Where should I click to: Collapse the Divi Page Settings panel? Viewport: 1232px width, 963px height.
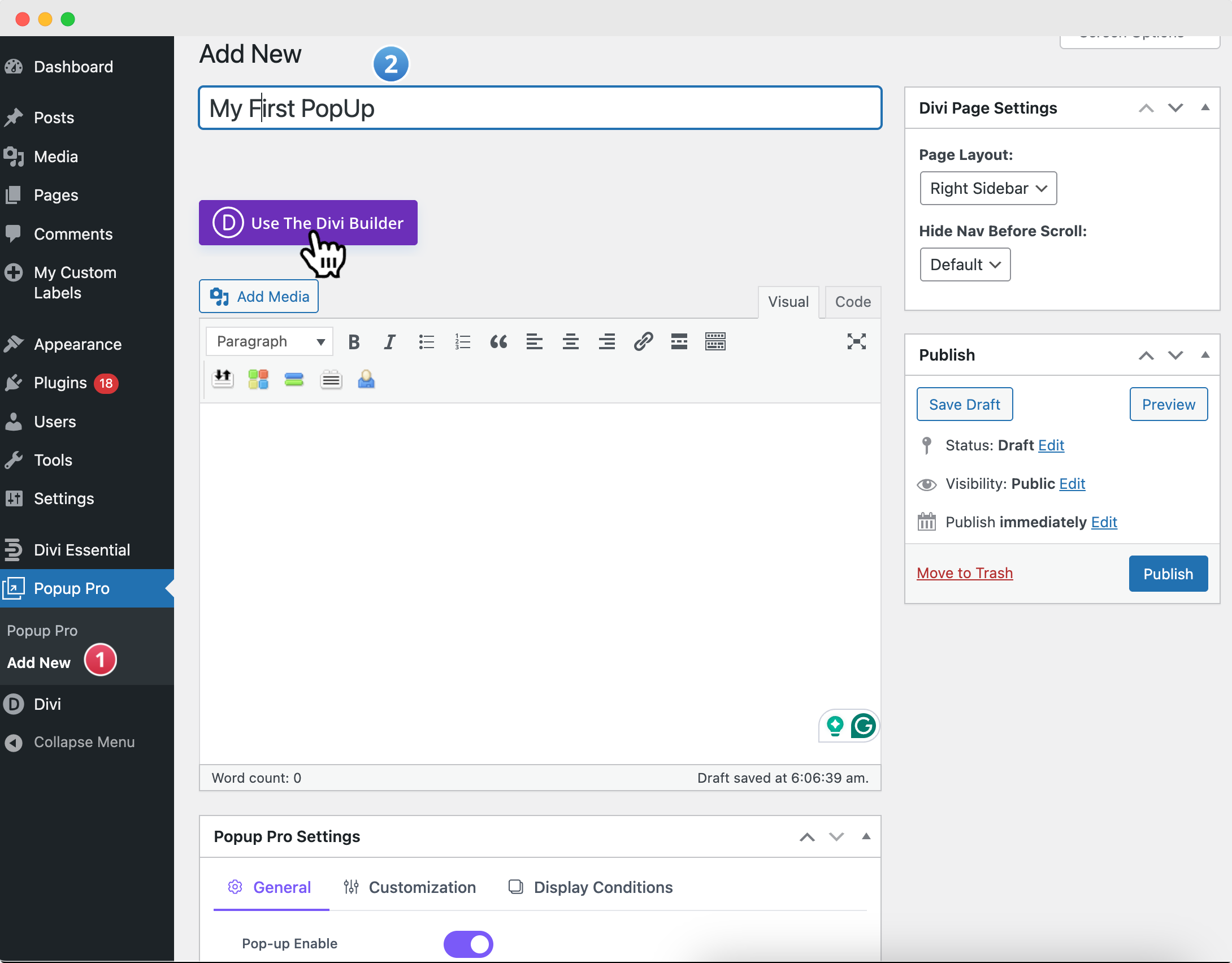pos(1205,108)
